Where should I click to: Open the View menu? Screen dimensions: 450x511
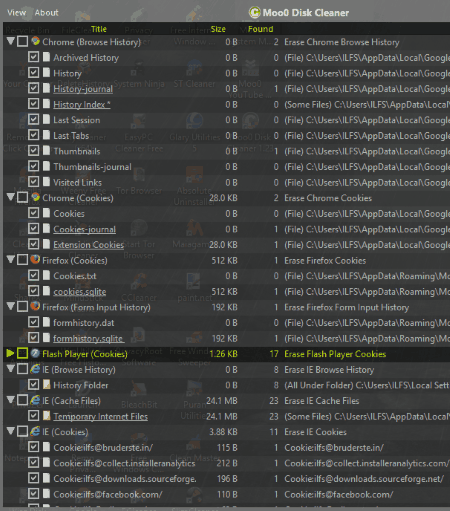(16, 13)
